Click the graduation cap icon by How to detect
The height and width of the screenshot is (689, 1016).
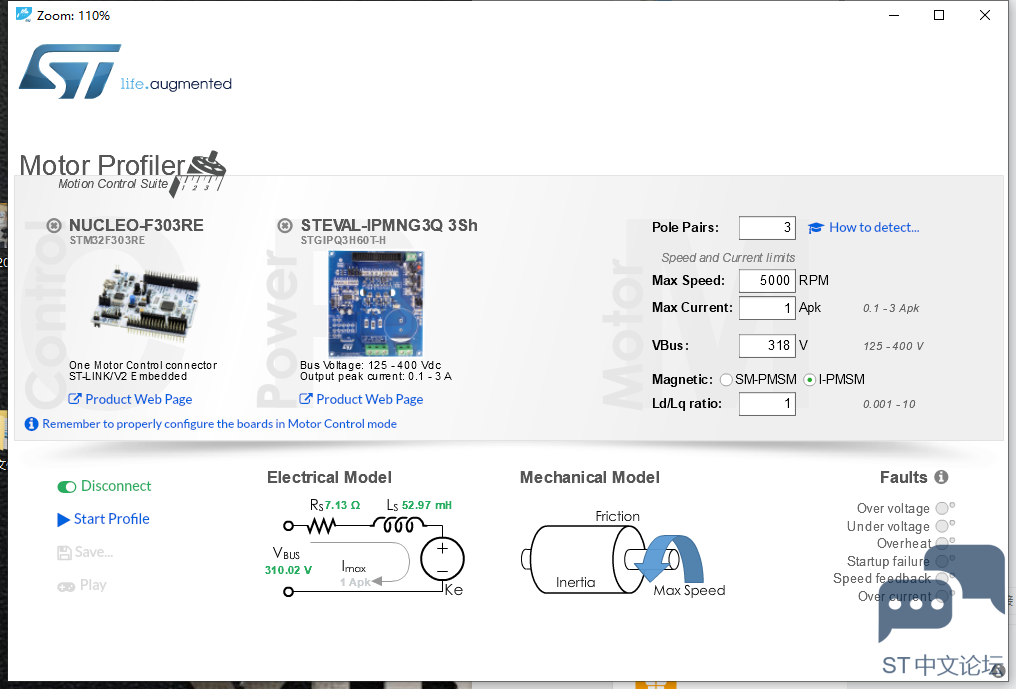pyautogui.click(x=816, y=228)
